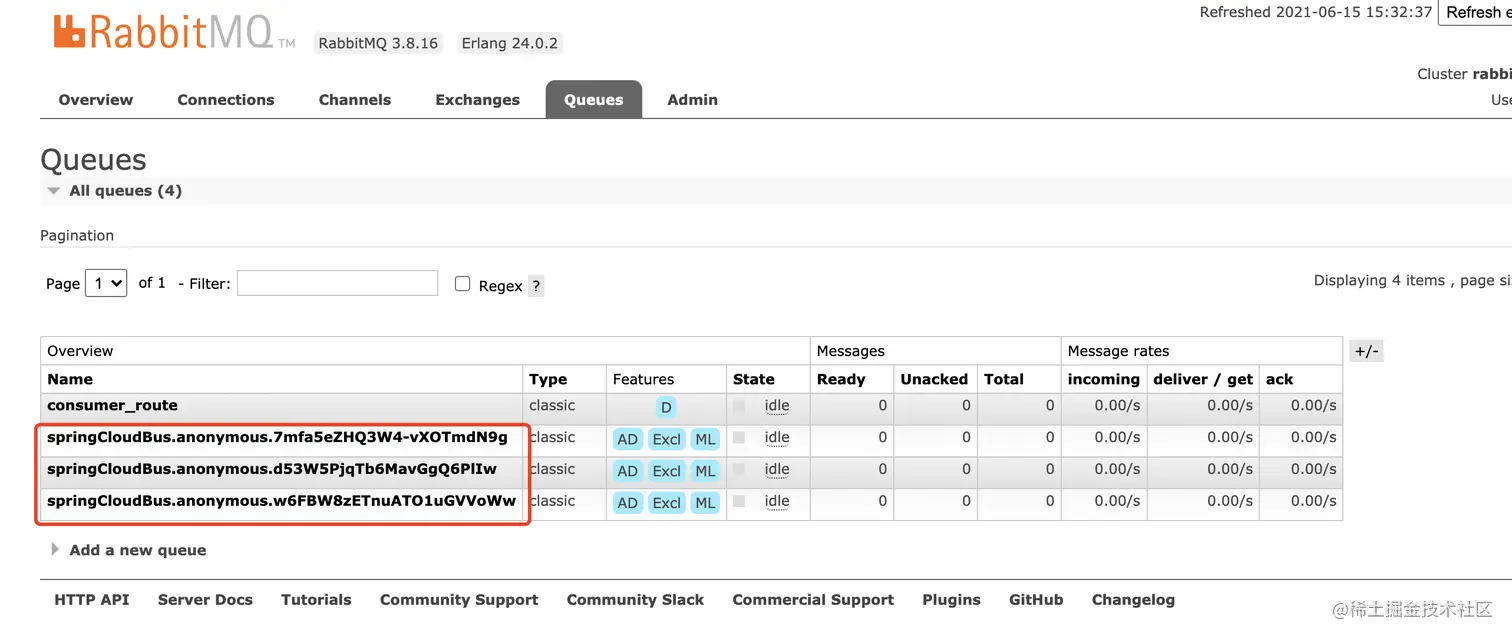1512x639 pixels.
Task: Click state indicator square in d53W5PjqTb6 row
Action: click(739, 469)
